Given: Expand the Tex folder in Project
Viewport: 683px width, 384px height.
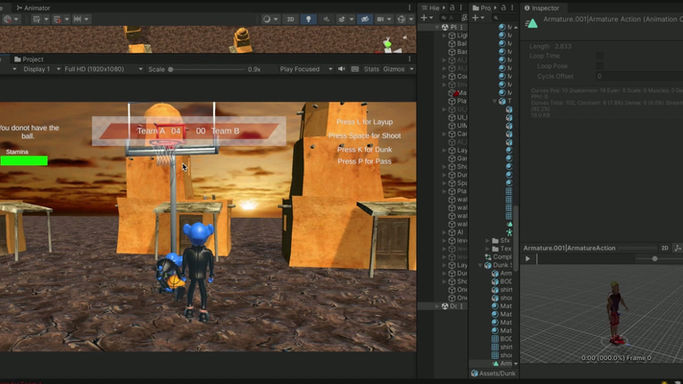Looking at the screenshot, I should coord(487,249).
